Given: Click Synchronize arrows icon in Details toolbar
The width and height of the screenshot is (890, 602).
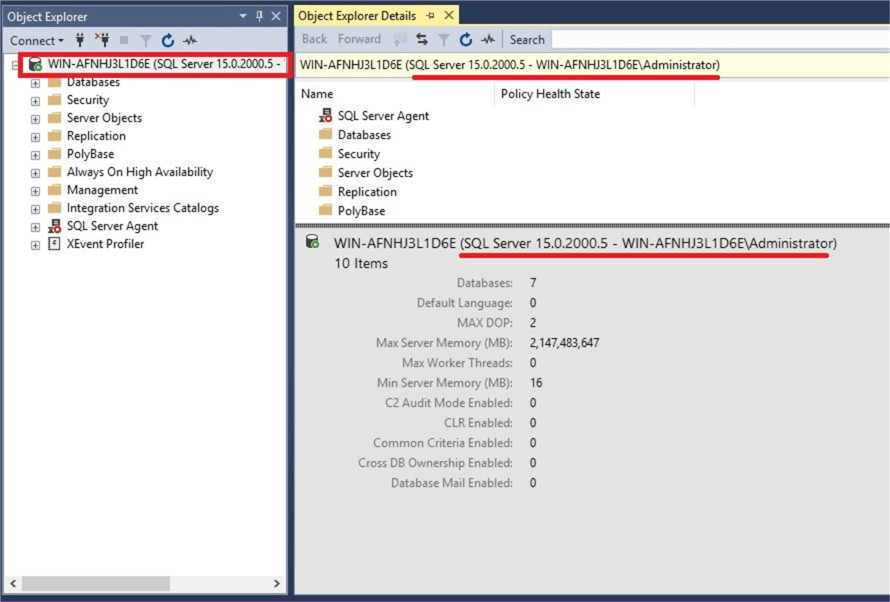Looking at the screenshot, I should [422, 39].
